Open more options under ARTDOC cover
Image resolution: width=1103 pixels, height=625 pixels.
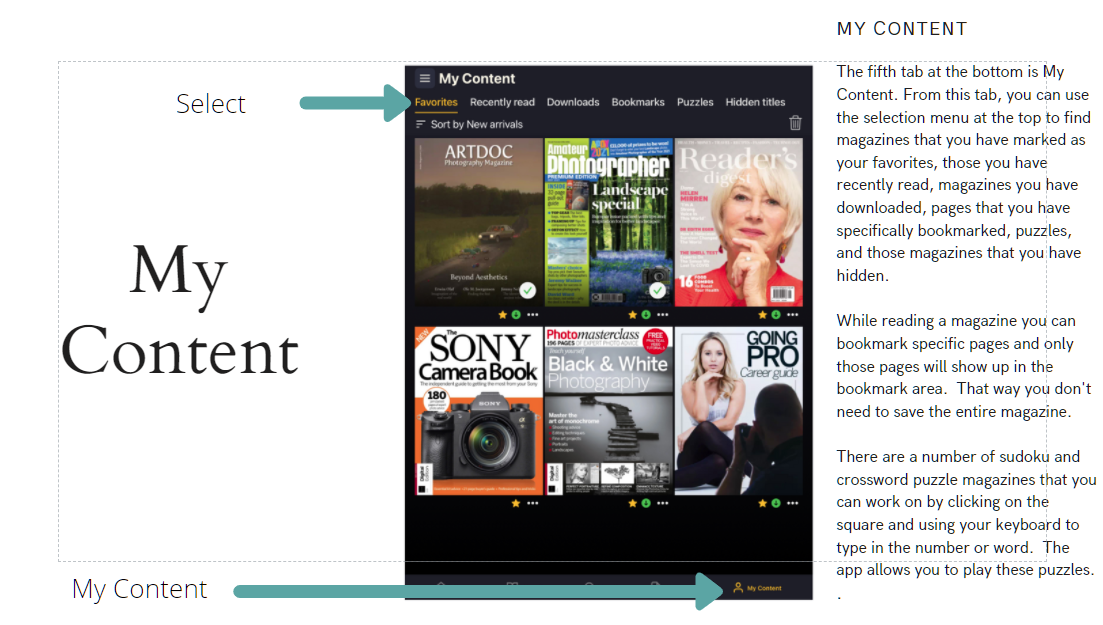[533, 315]
